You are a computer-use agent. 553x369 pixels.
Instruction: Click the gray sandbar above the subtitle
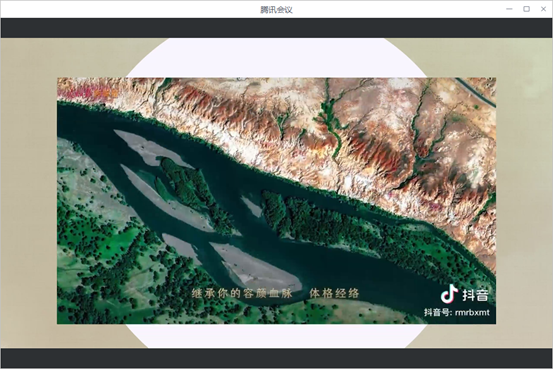[x=256, y=266]
